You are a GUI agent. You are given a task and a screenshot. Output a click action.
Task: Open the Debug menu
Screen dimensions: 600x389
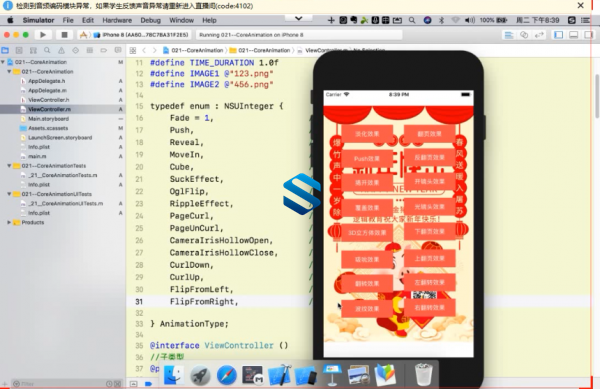click(150, 20)
